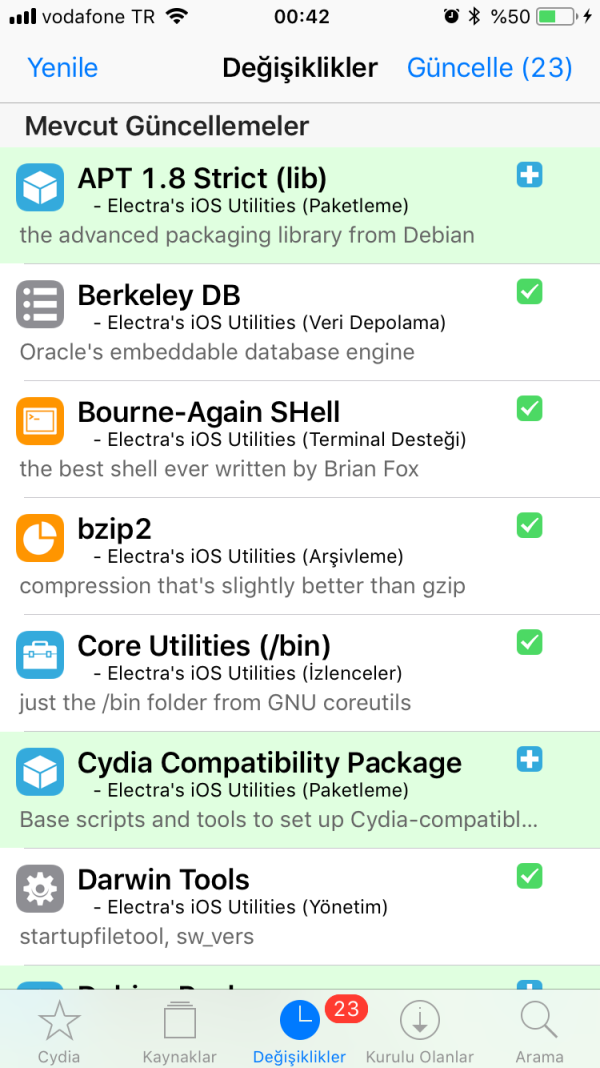Tap the Cydia Compatibility Package box icon

pos(40,772)
